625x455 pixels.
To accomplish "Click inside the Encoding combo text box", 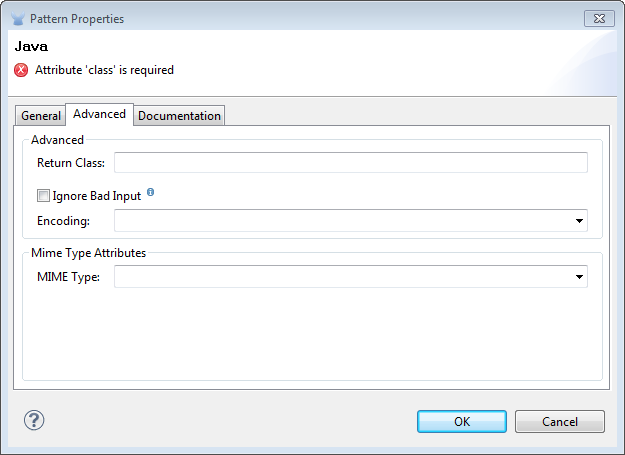I will coord(342,221).
